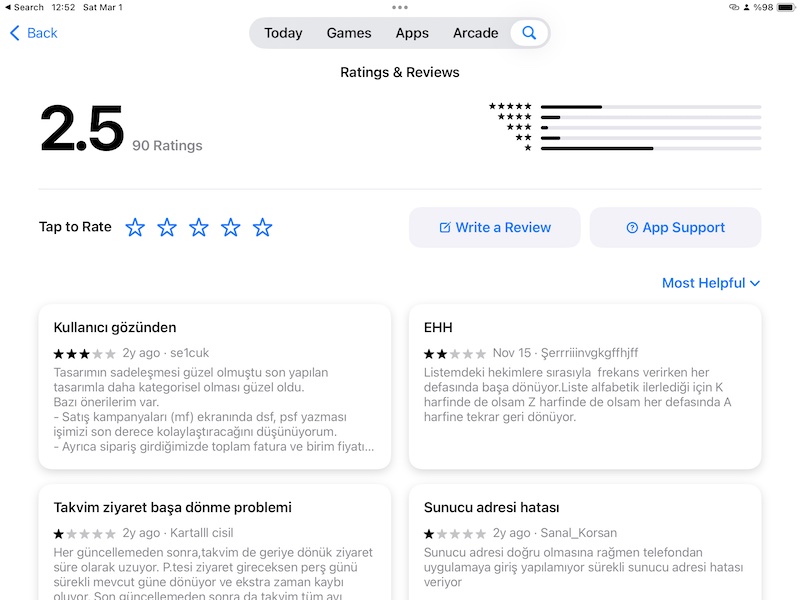This screenshot has width=800, height=600.
Task: Return to Search app breadcrumb
Action: click(24, 7)
